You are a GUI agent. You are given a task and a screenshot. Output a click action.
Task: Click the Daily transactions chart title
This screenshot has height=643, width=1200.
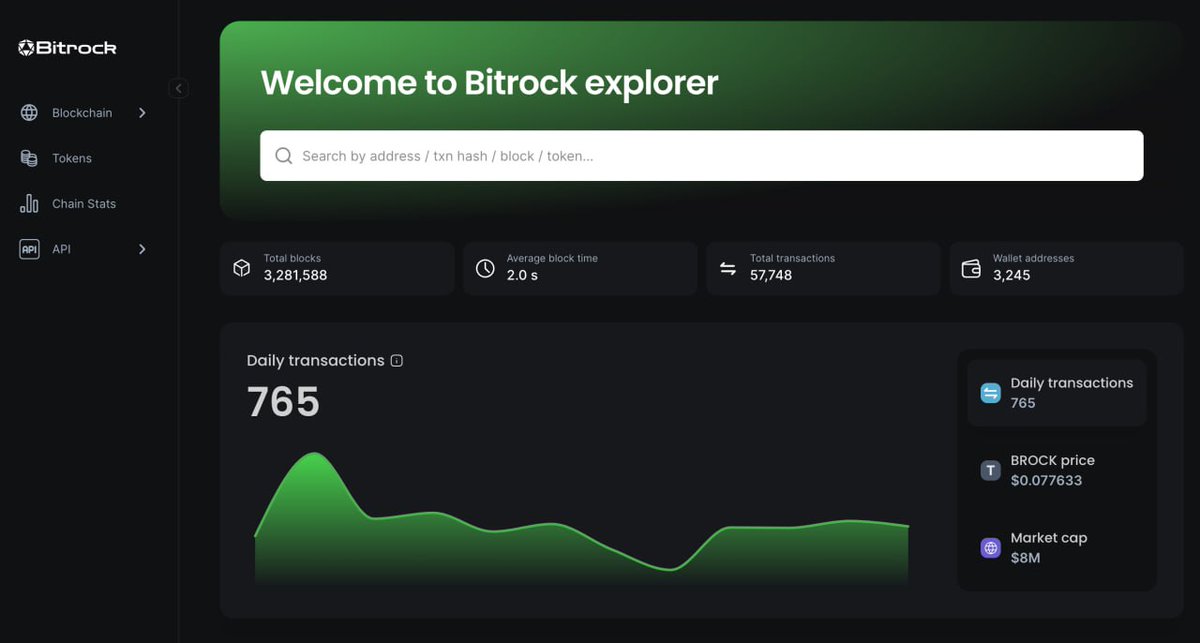[315, 360]
